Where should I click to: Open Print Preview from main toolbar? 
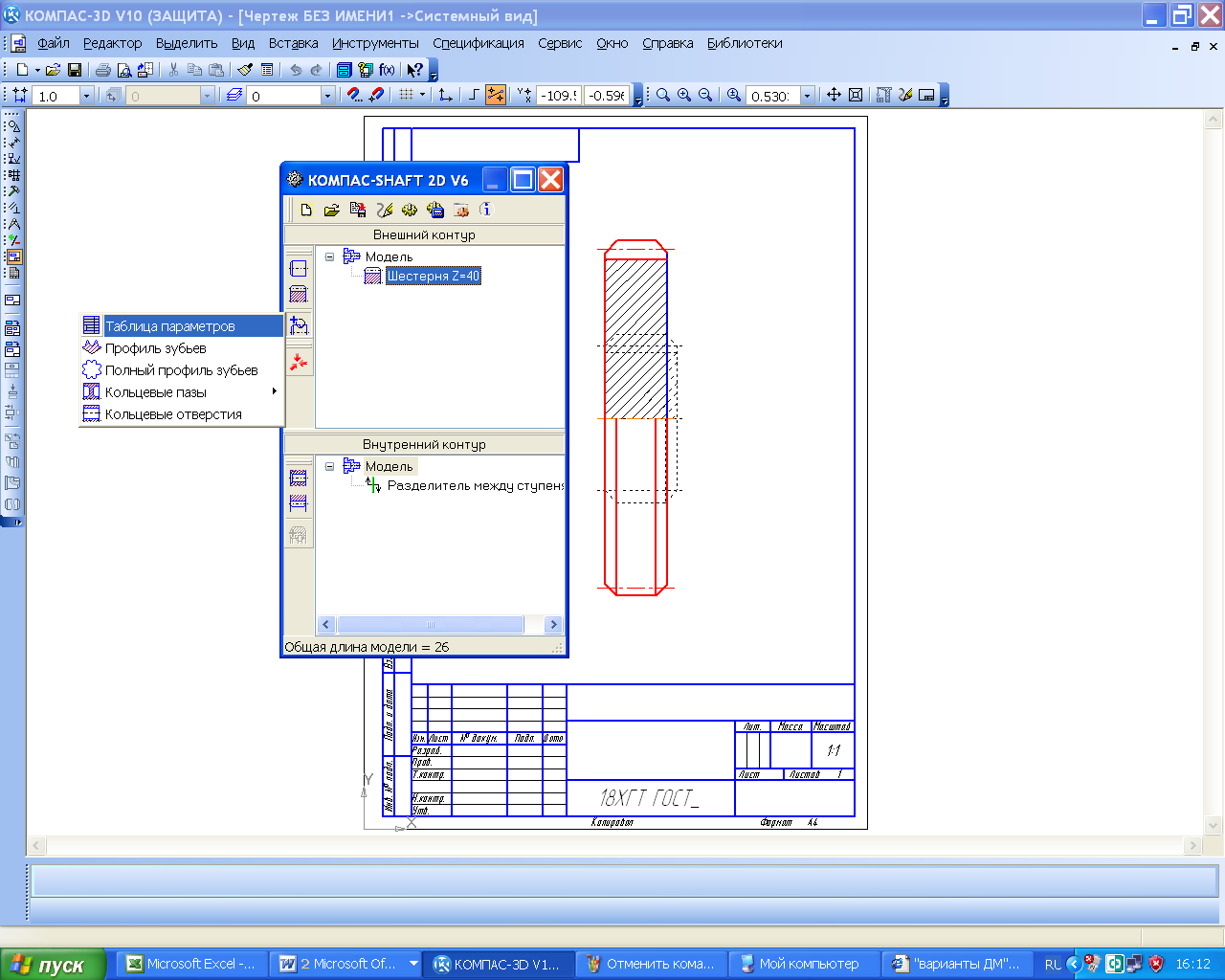coord(123,70)
